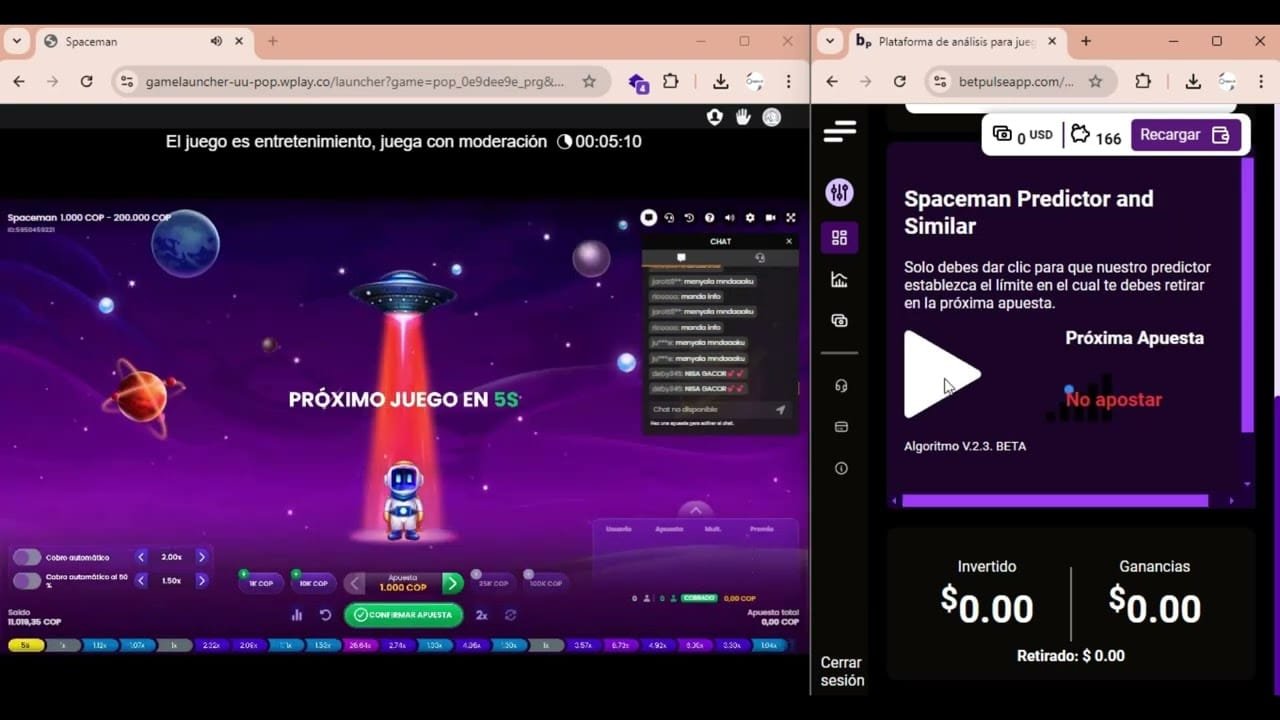
Task: Toggle the 'Cobro automático' switch
Action: [x=27, y=557]
